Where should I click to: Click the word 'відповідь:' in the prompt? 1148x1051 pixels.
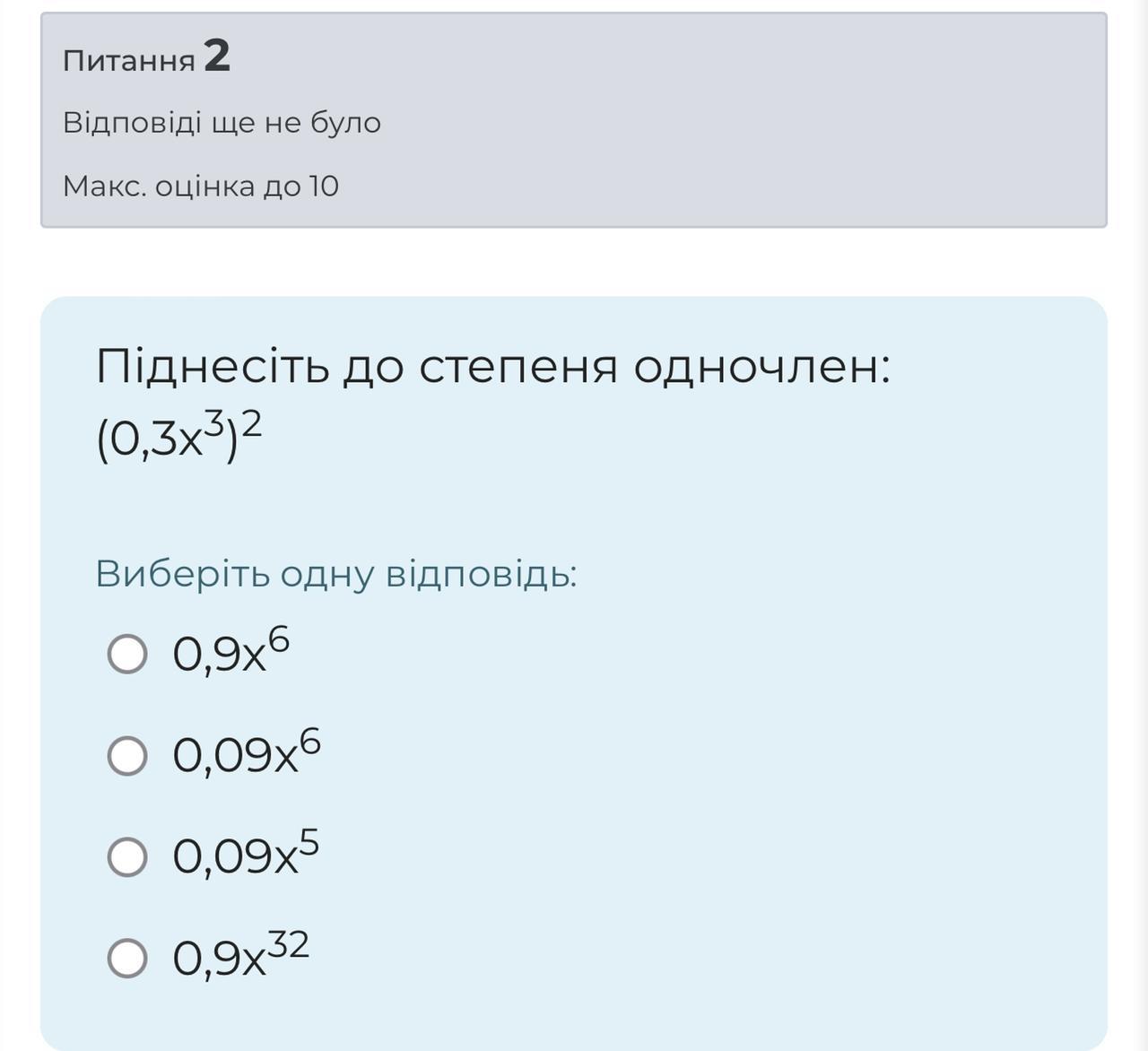coord(481,574)
